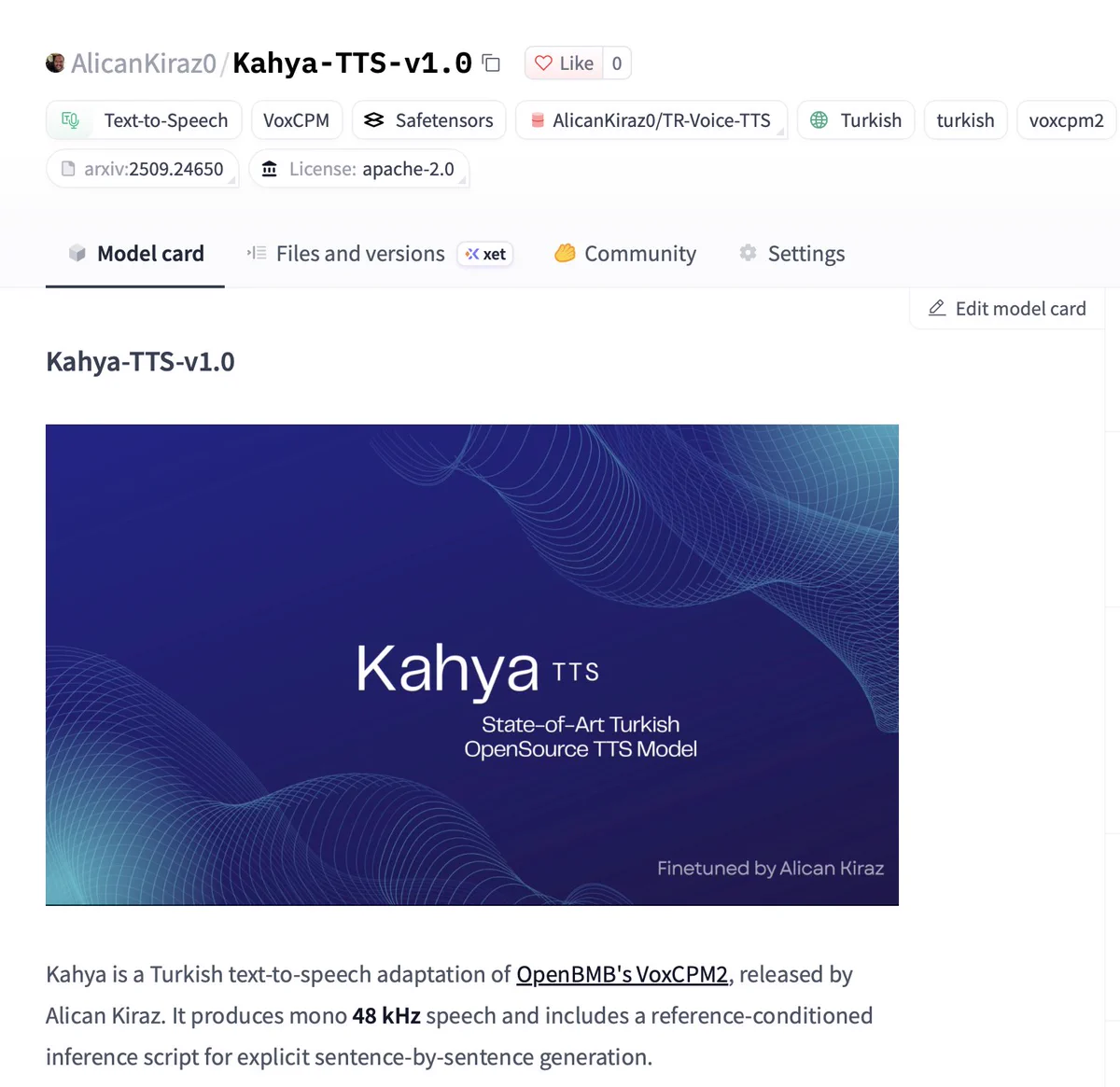
Task: Switch to Files and versions tab
Action: [x=381, y=254]
